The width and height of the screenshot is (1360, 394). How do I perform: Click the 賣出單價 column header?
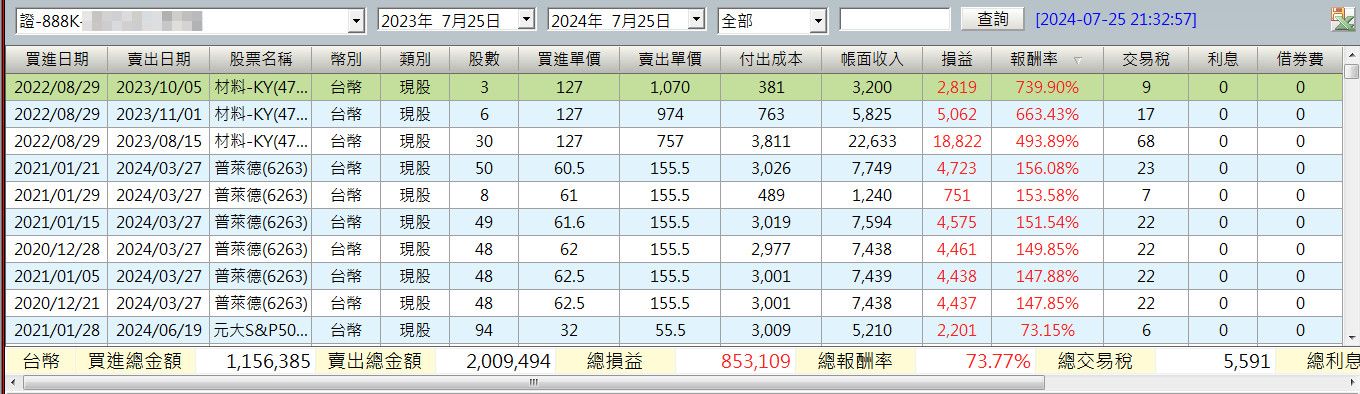(x=670, y=60)
